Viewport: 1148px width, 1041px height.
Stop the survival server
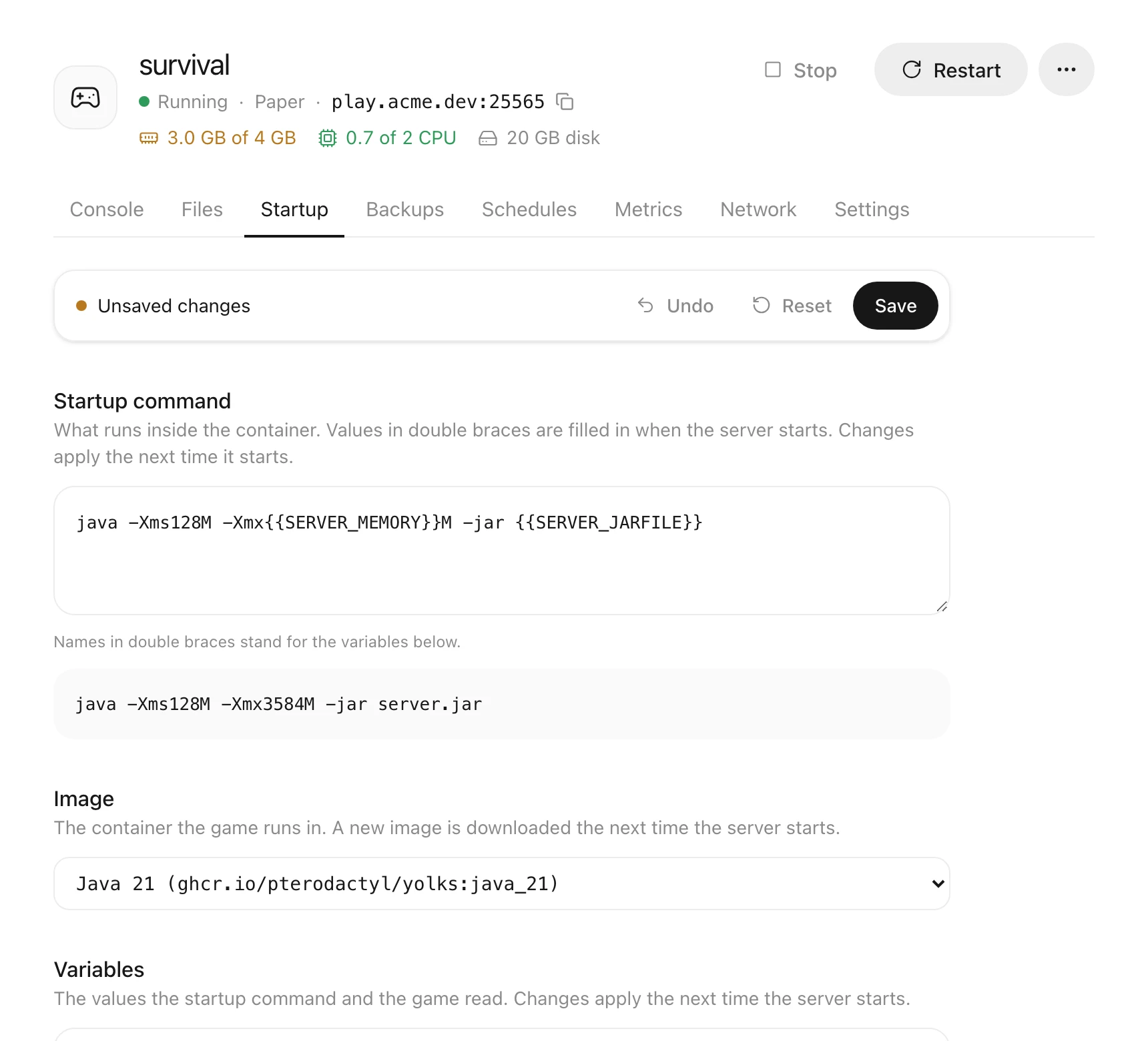click(800, 70)
